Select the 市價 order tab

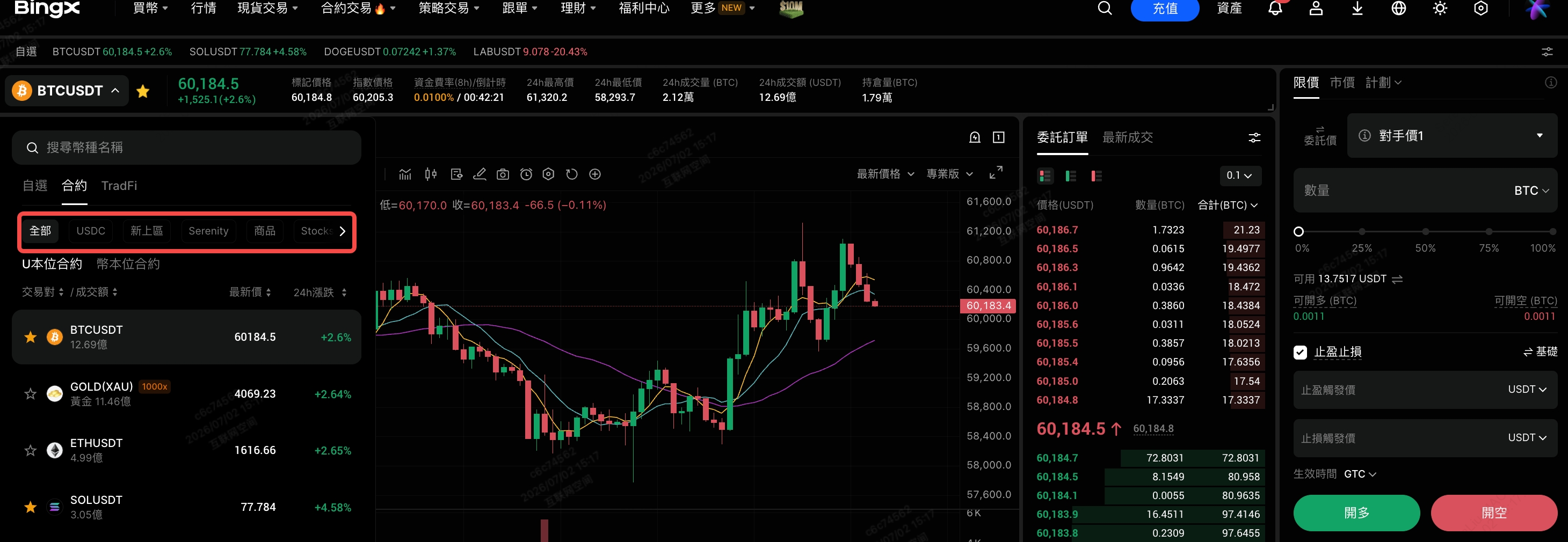pos(1341,83)
